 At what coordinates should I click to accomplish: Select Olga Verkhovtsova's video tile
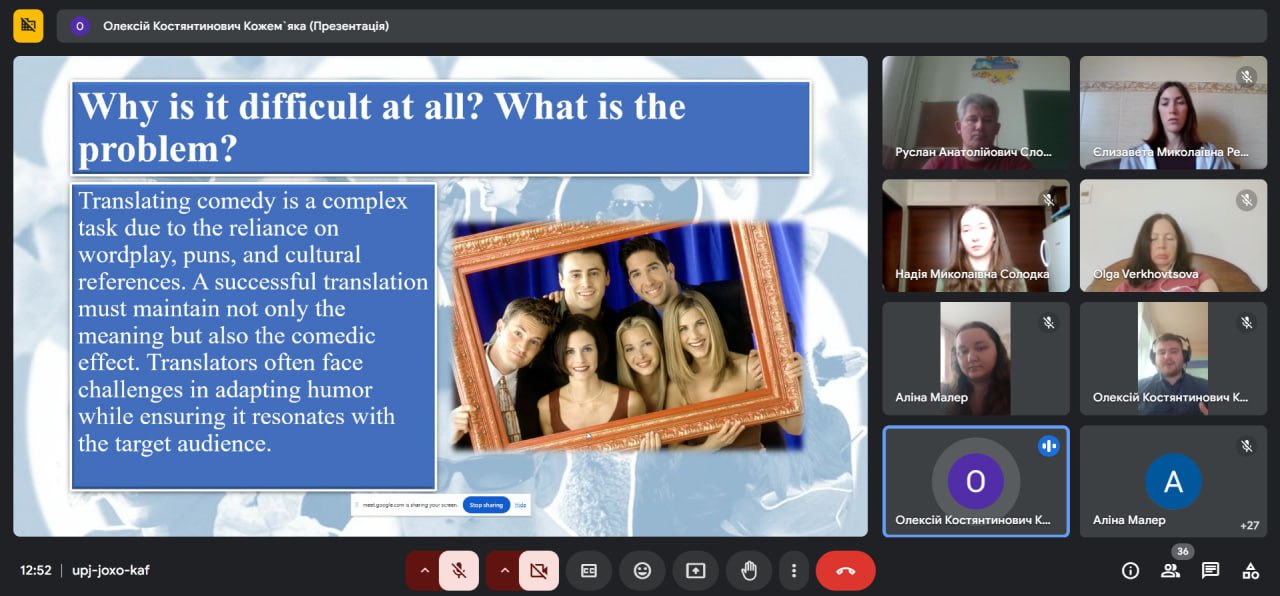(x=1173, y=236)
